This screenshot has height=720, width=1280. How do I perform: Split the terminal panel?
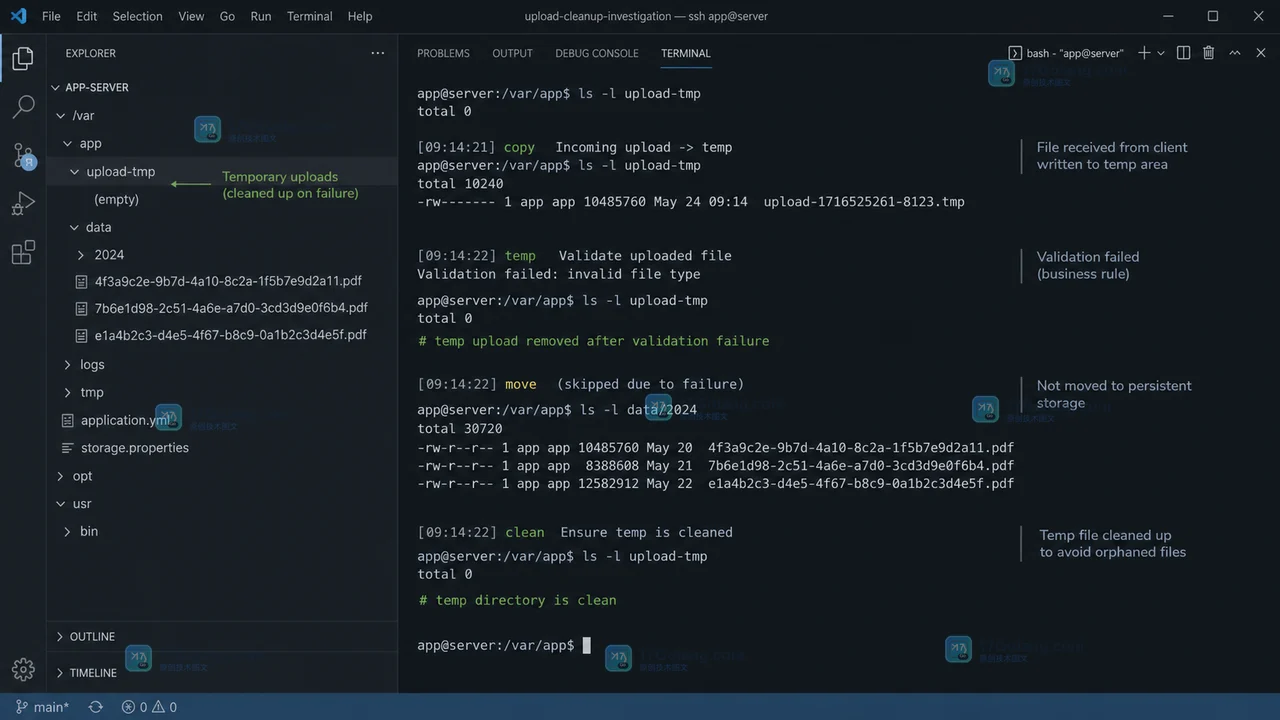tap(1183, 53)
